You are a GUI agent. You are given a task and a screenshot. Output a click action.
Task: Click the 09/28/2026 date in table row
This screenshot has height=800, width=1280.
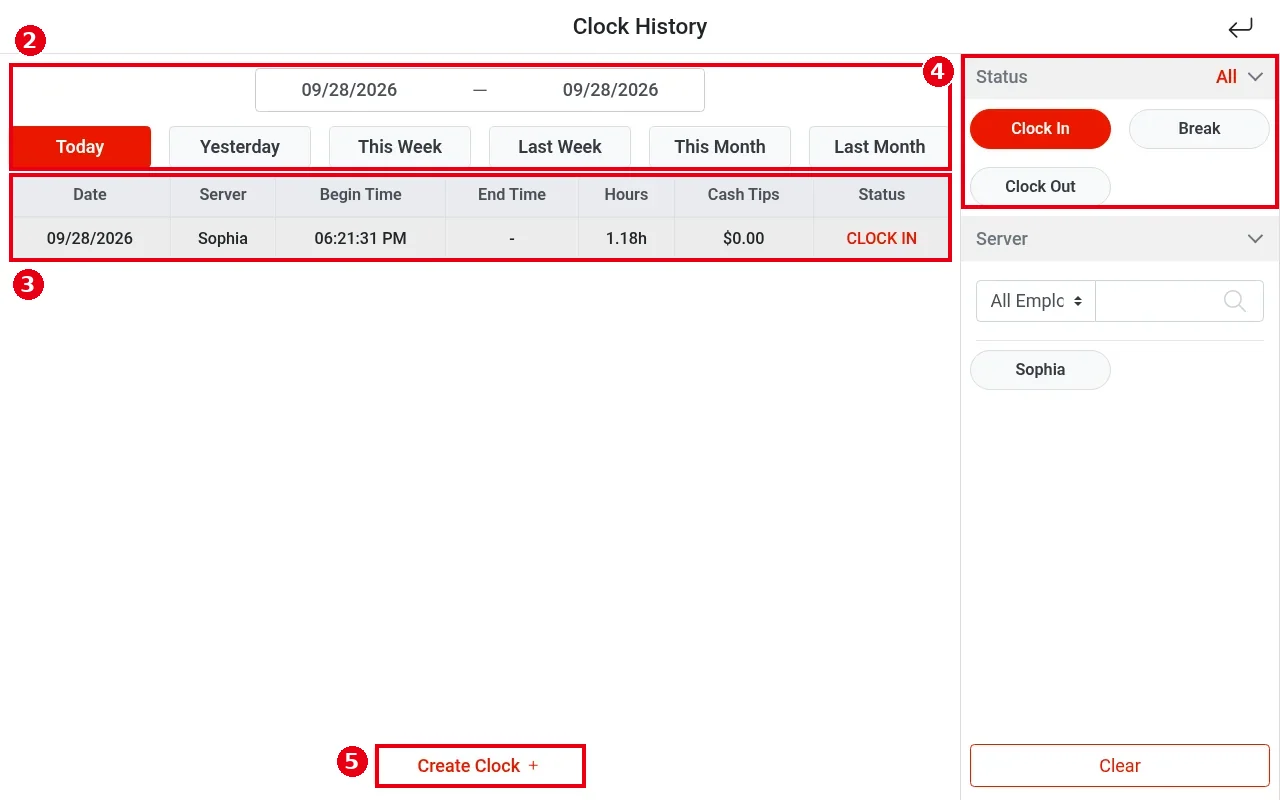pos(90,239)
